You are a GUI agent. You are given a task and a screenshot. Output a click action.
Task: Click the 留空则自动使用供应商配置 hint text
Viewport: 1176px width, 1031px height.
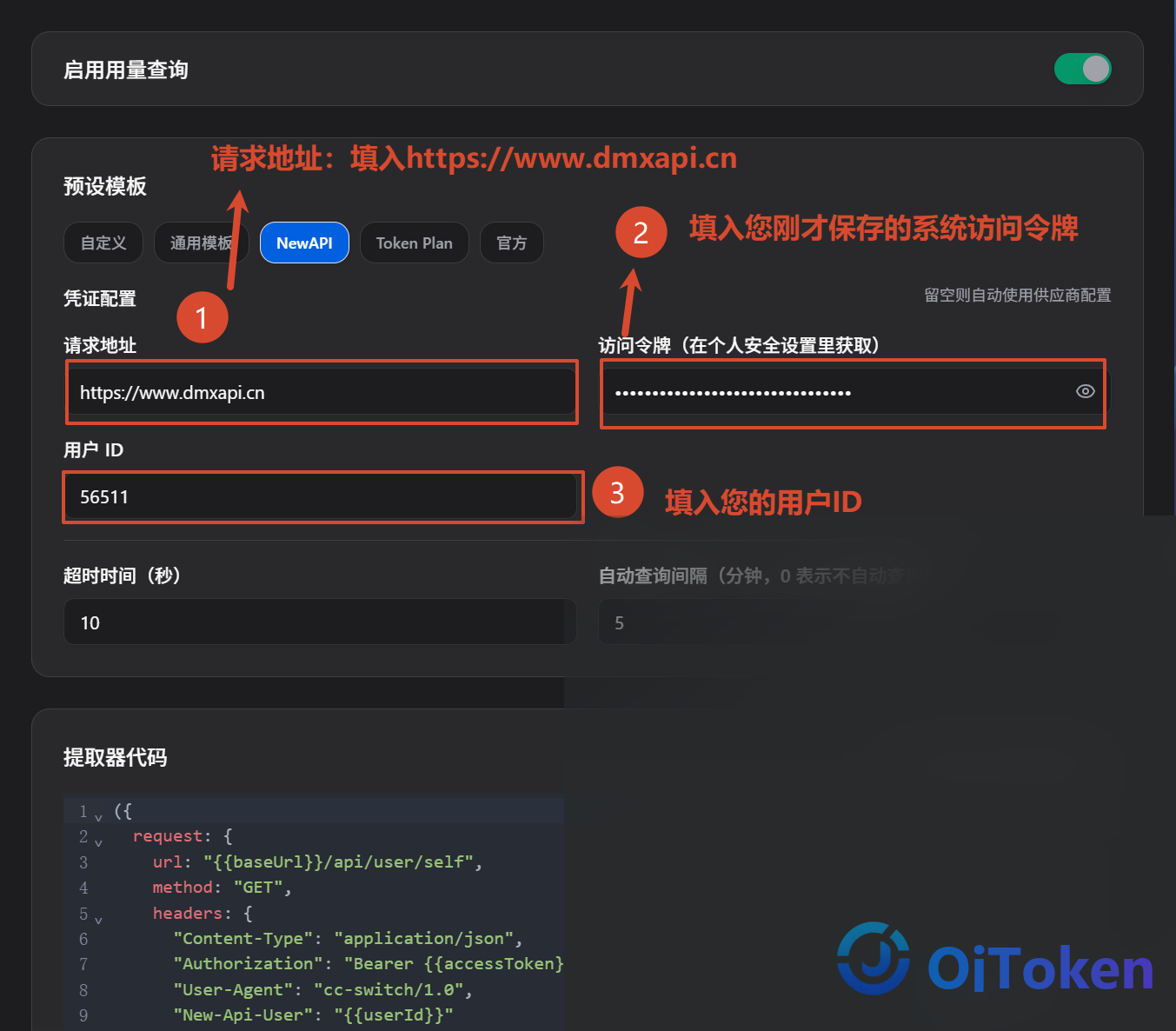click(1018, 295)
